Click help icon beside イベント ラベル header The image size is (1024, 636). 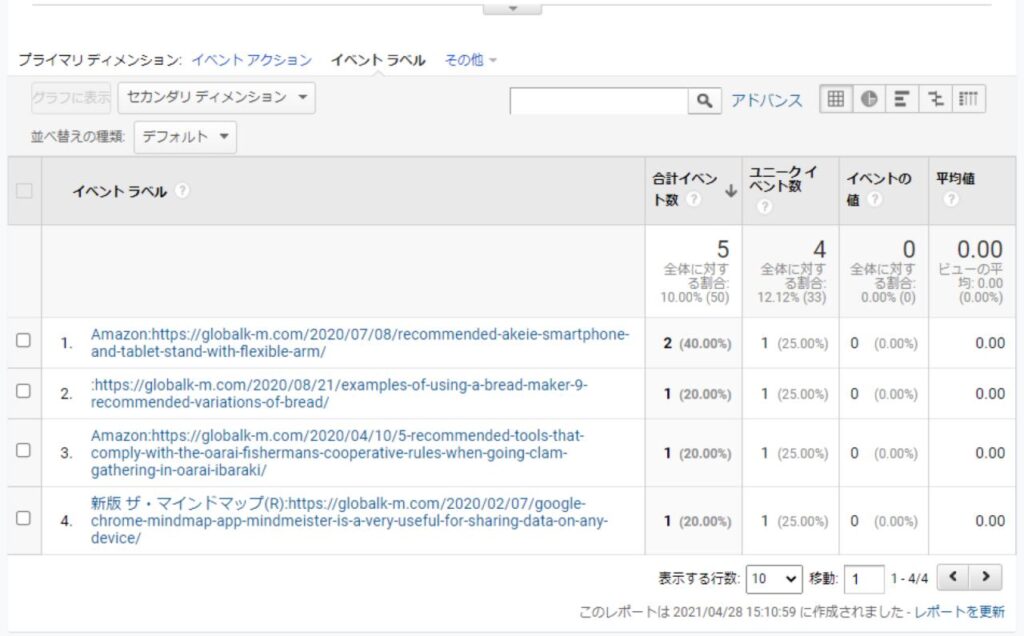[x=182, y=192]
